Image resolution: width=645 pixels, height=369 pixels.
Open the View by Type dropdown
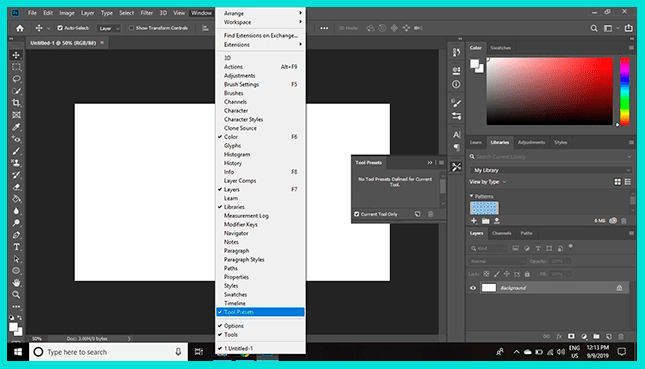[x=488, y=182]
